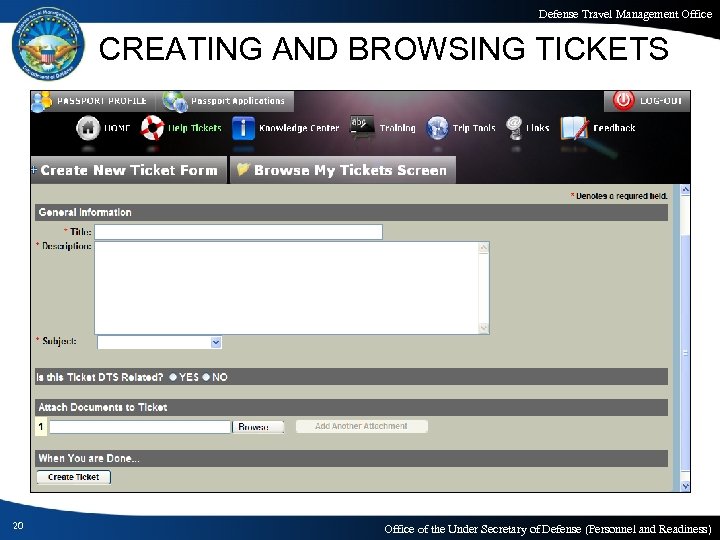720x540 pixels.
Task: Click Add Another Attachment button
Action: 361,426
